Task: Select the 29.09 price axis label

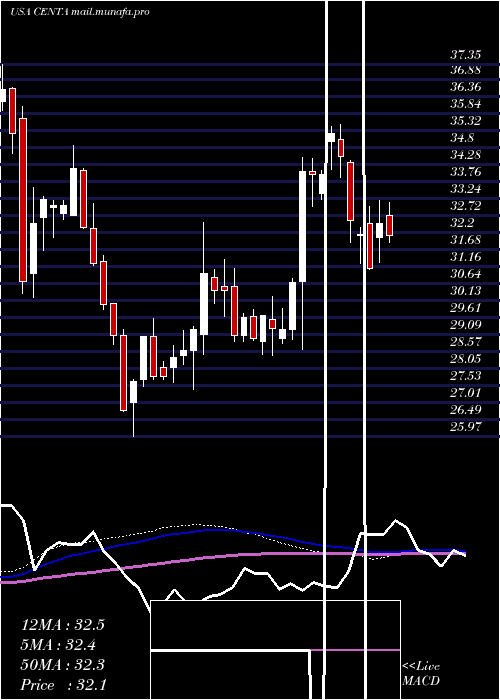Action: (466, 325)
